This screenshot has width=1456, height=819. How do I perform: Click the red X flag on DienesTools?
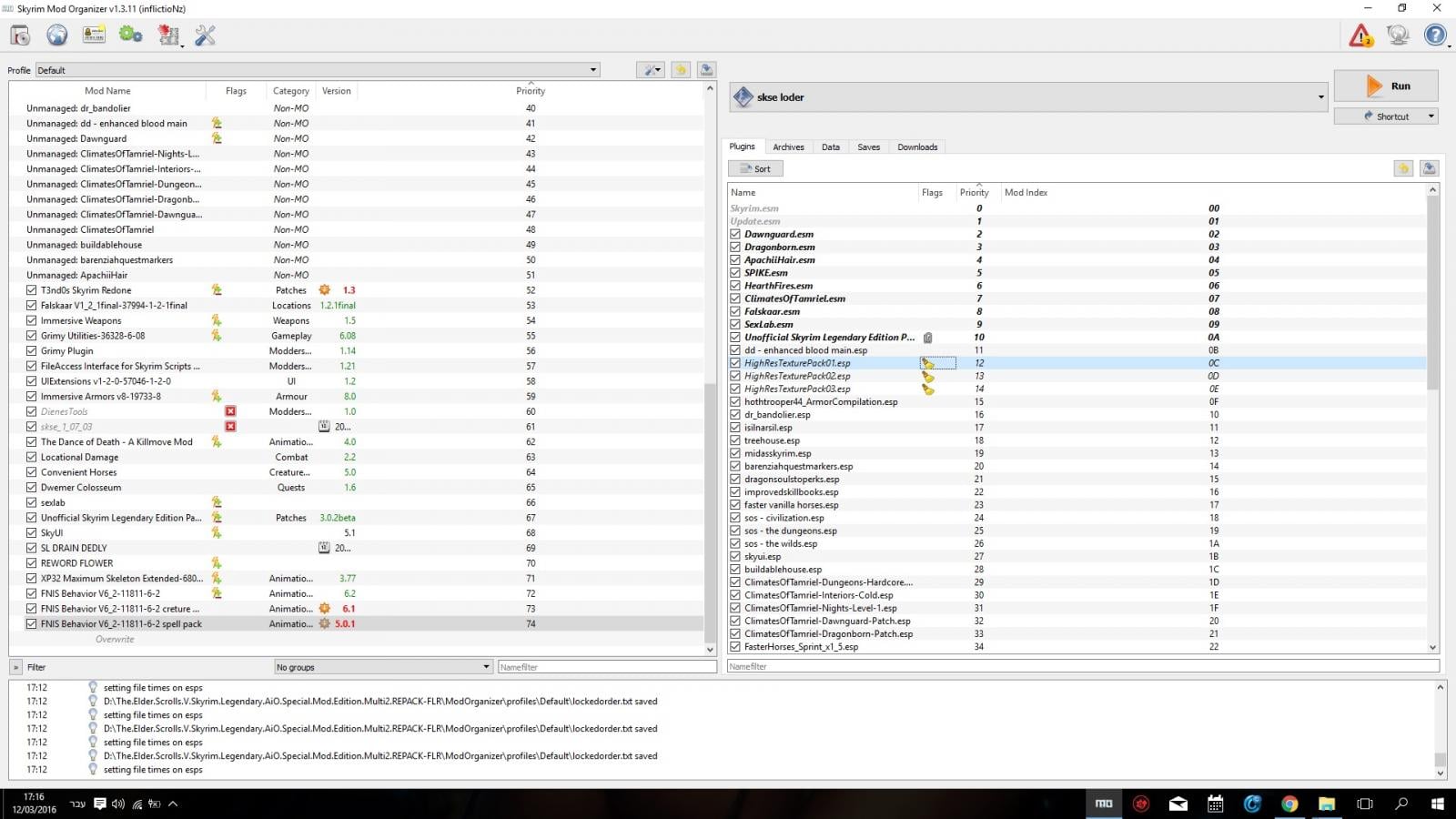click(x=231, y=411)
